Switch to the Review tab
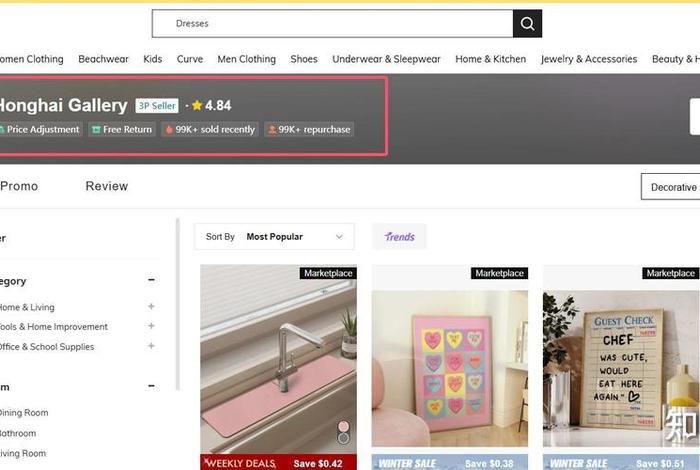Screen dimensions: 700x470 (x=107, y=186)
